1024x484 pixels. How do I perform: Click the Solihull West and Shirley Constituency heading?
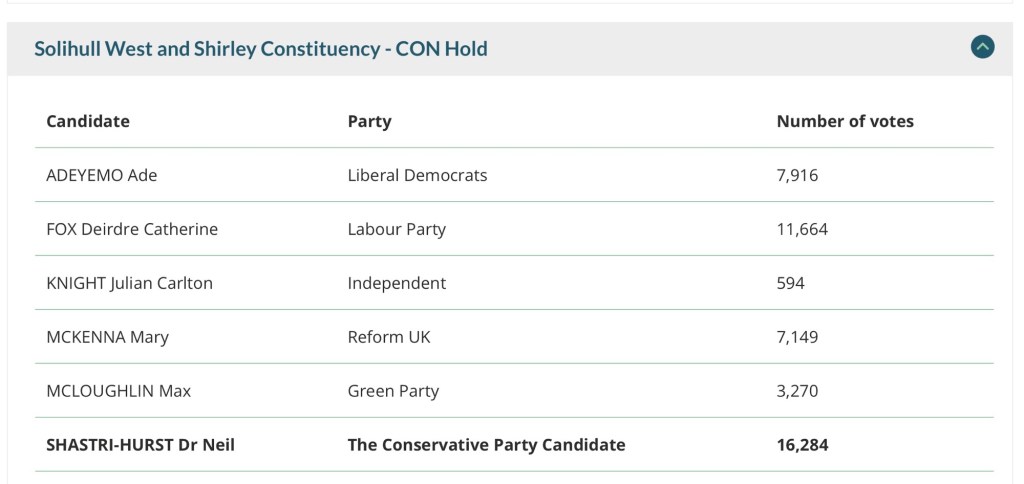261,48
